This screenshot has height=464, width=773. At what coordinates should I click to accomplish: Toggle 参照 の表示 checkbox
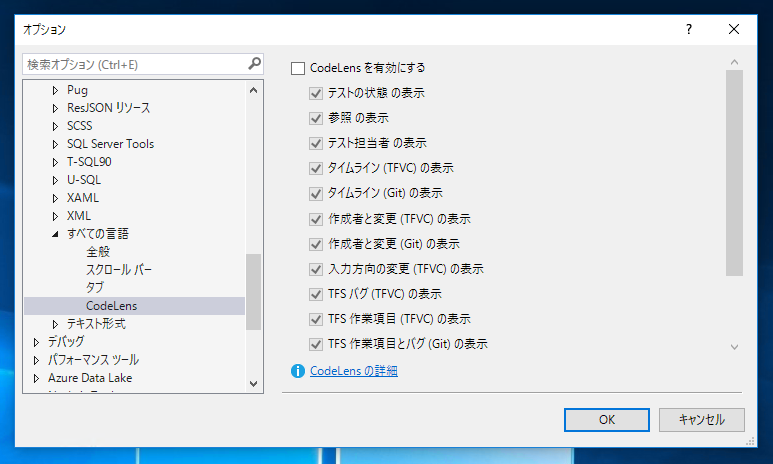pos(316,118)
